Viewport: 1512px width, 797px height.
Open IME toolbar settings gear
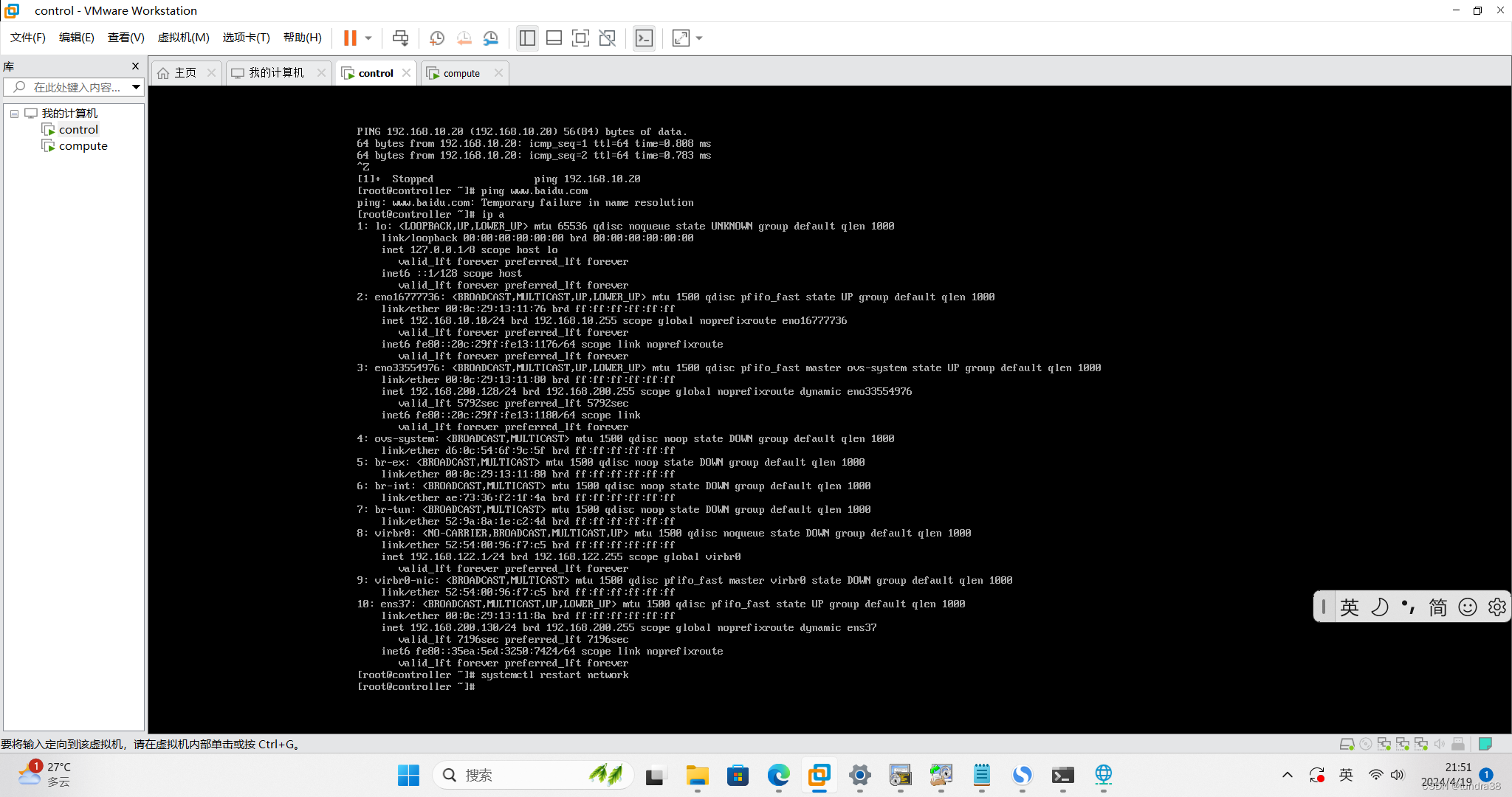pos(1496,607)
